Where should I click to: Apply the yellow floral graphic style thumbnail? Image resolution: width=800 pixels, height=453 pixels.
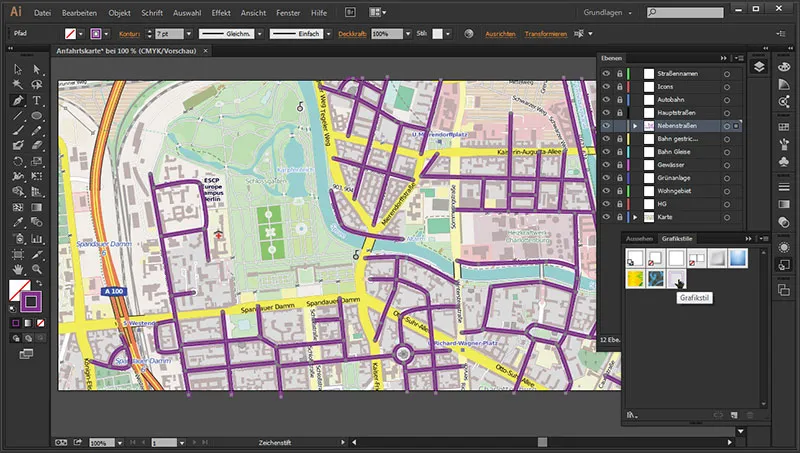point(635,279)
